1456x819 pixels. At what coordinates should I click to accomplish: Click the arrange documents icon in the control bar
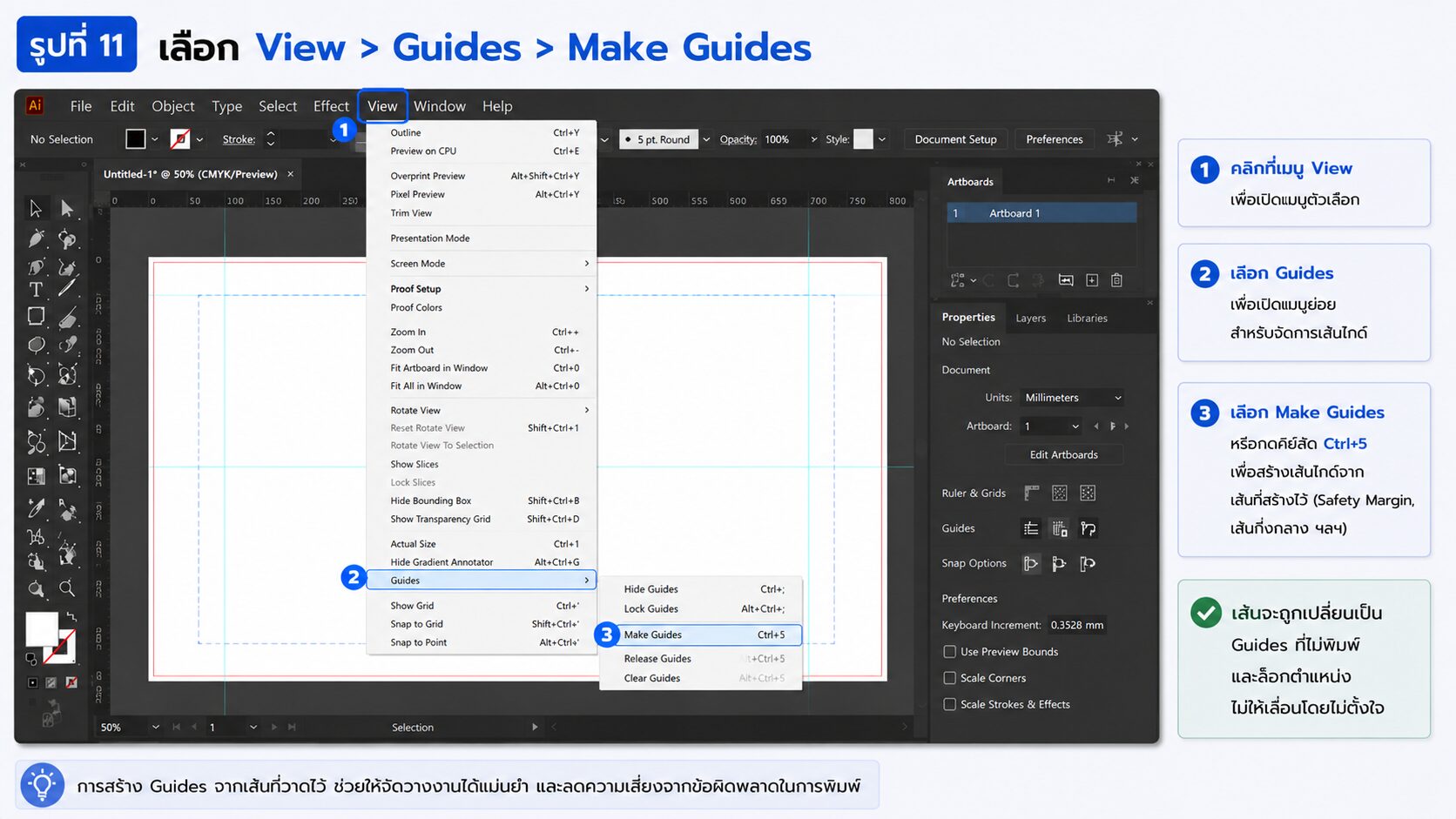coord(1115,139)
